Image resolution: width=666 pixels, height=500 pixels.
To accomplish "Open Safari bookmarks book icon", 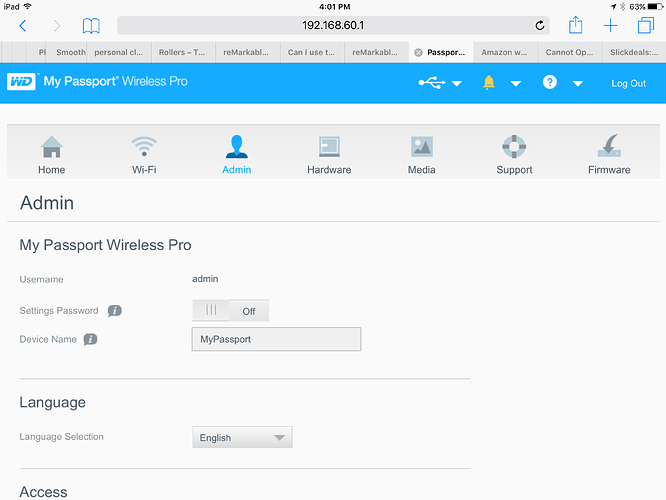I will pos(91,26).
